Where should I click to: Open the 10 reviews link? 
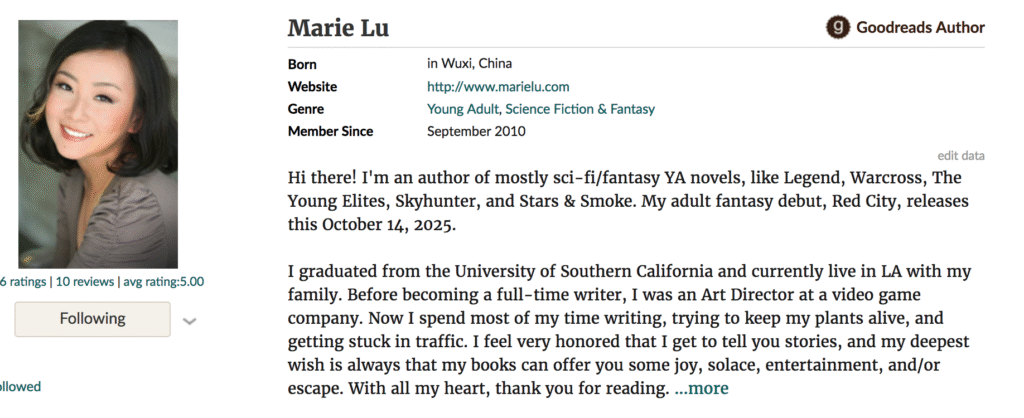[85, 282]
